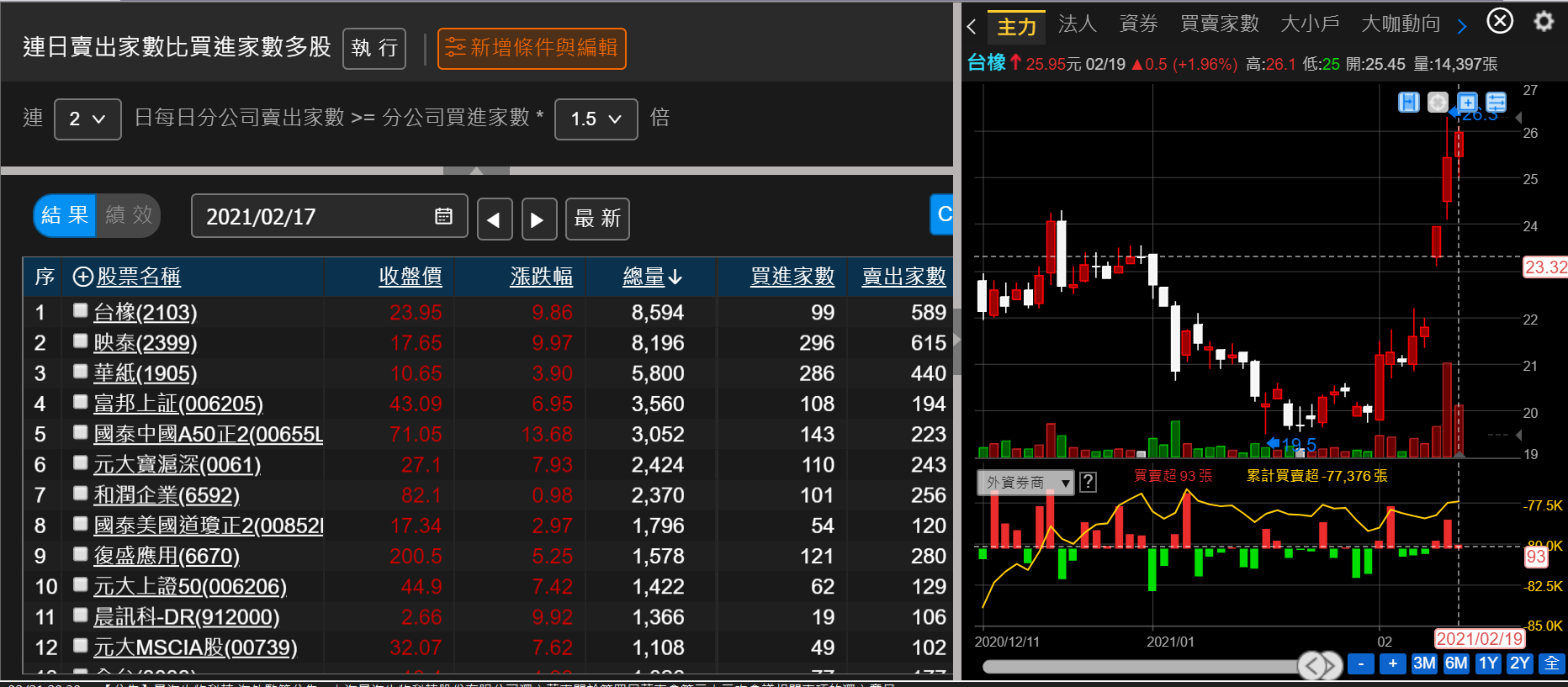Click the chart indicator settings sliders icon
Image resolution: width=1568 pixels, height=687 pixels.
[x=1496, y=103]
